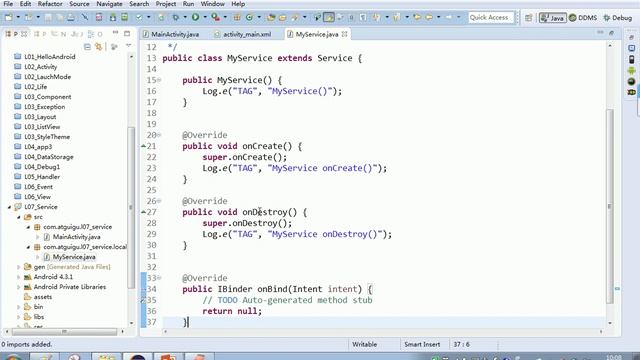The width and height of the screenshot is (640, 360).
Task: Toggle code folding at line 26
Action: (159, 201)
